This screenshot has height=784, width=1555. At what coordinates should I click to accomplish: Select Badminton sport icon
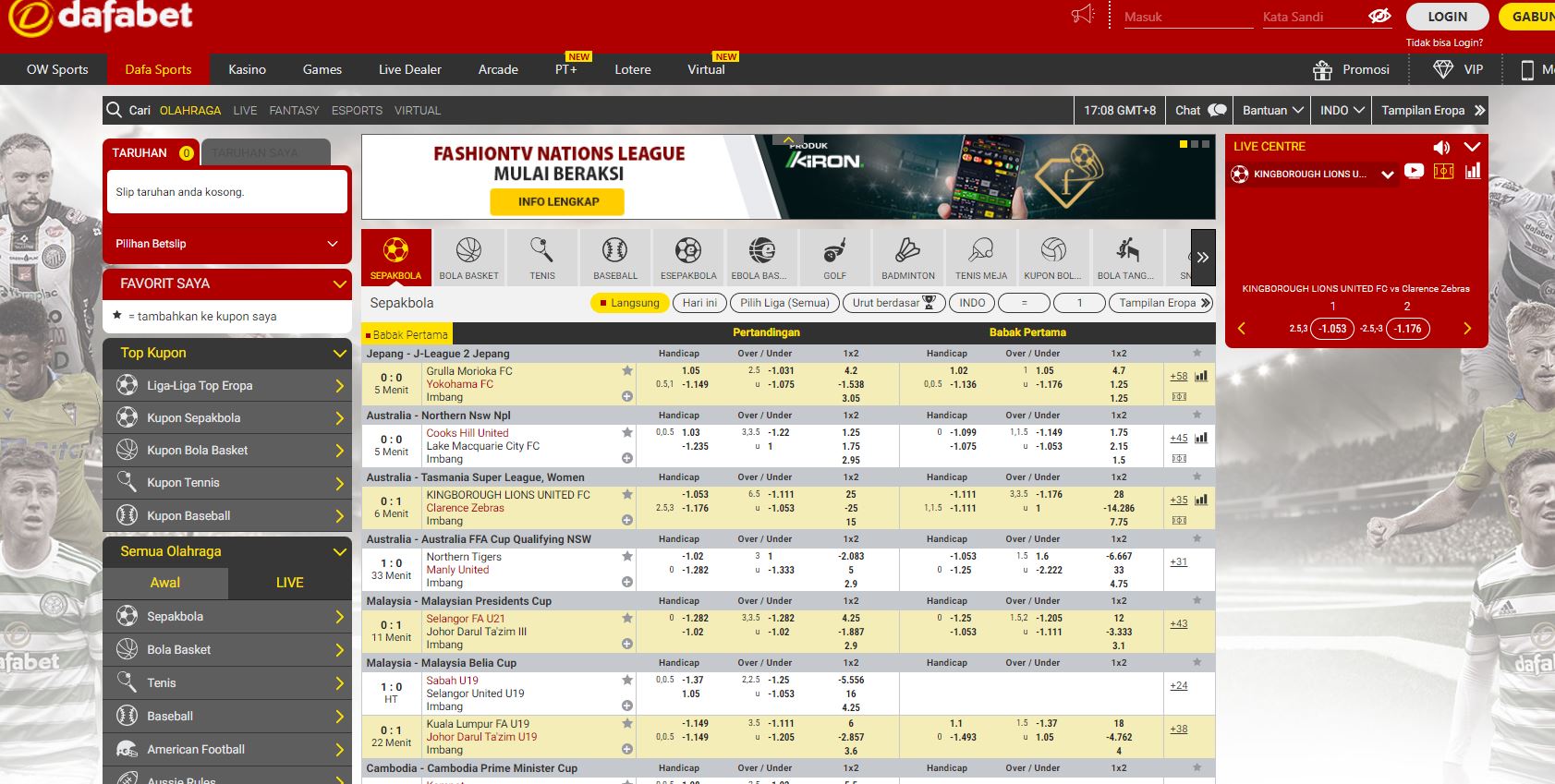(x=908, y=257)
